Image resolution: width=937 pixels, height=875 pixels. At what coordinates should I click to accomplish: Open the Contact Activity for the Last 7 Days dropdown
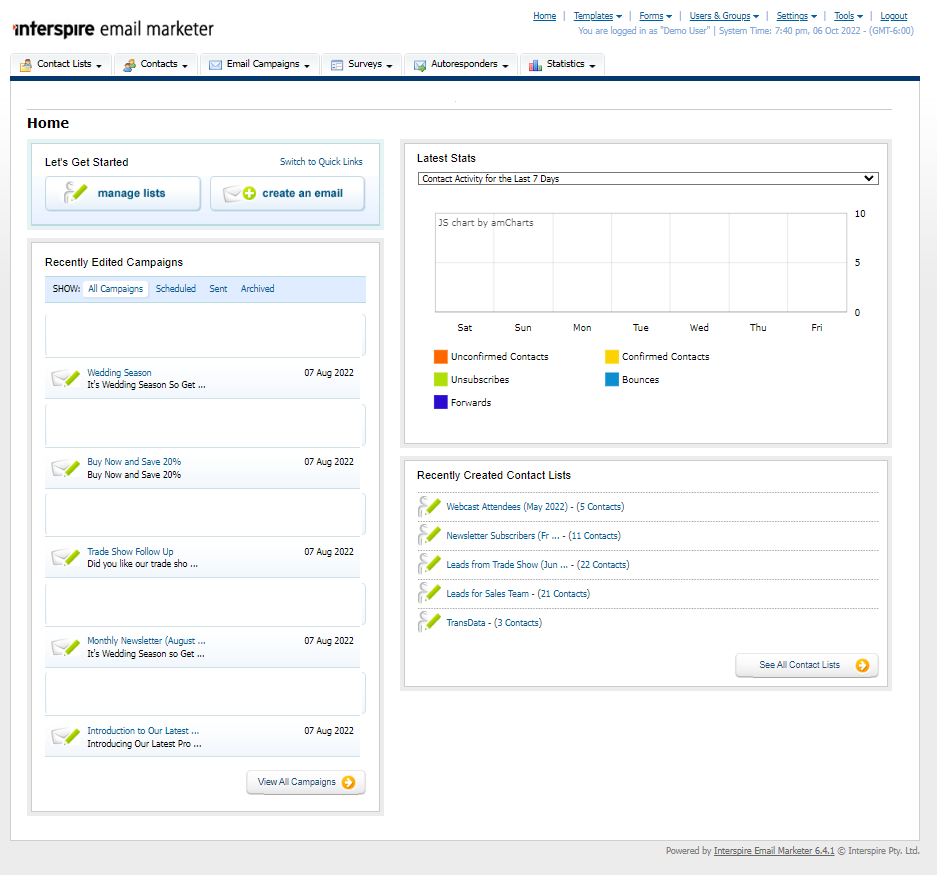point(647,177)
